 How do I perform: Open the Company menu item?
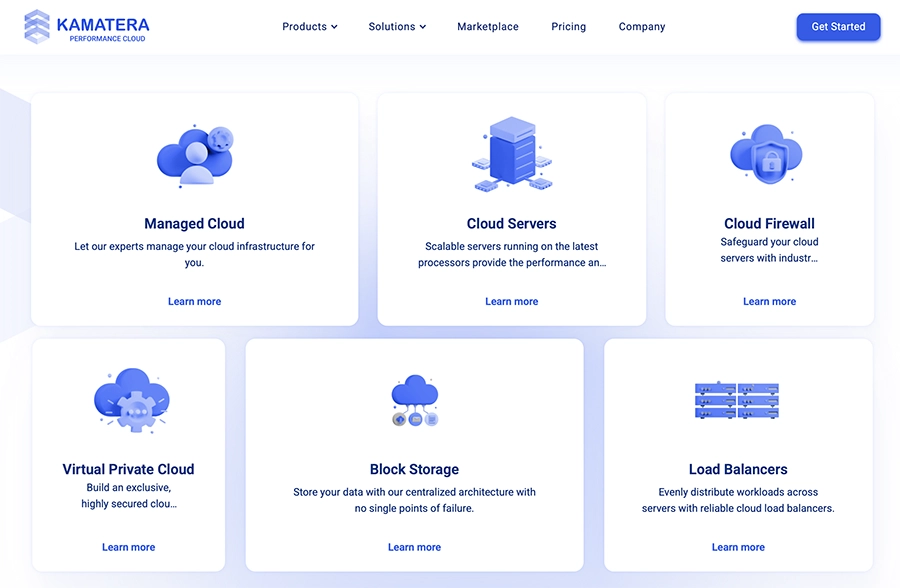[x=641, y=26]
